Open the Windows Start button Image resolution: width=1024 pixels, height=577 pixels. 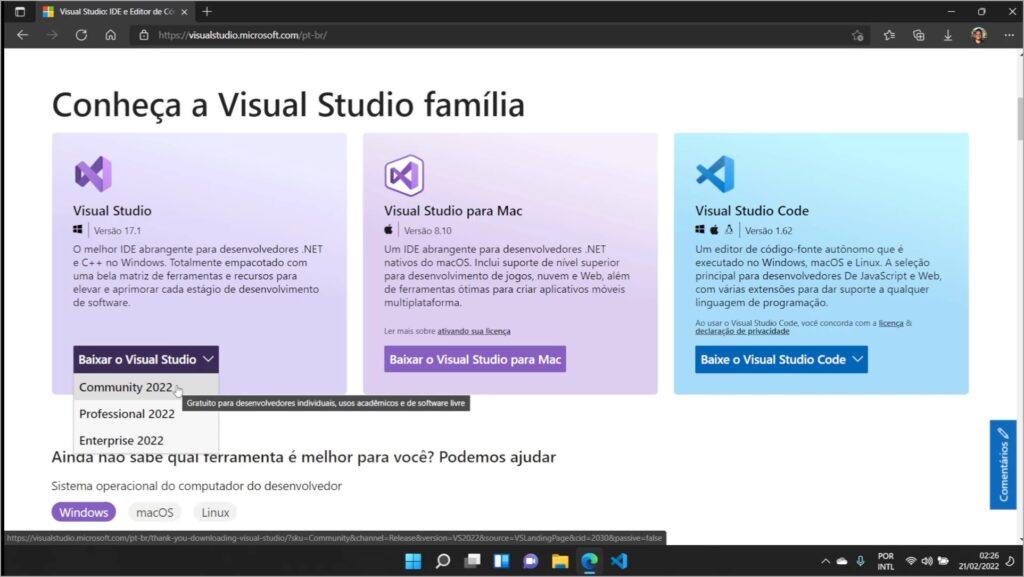coord(413,561)
